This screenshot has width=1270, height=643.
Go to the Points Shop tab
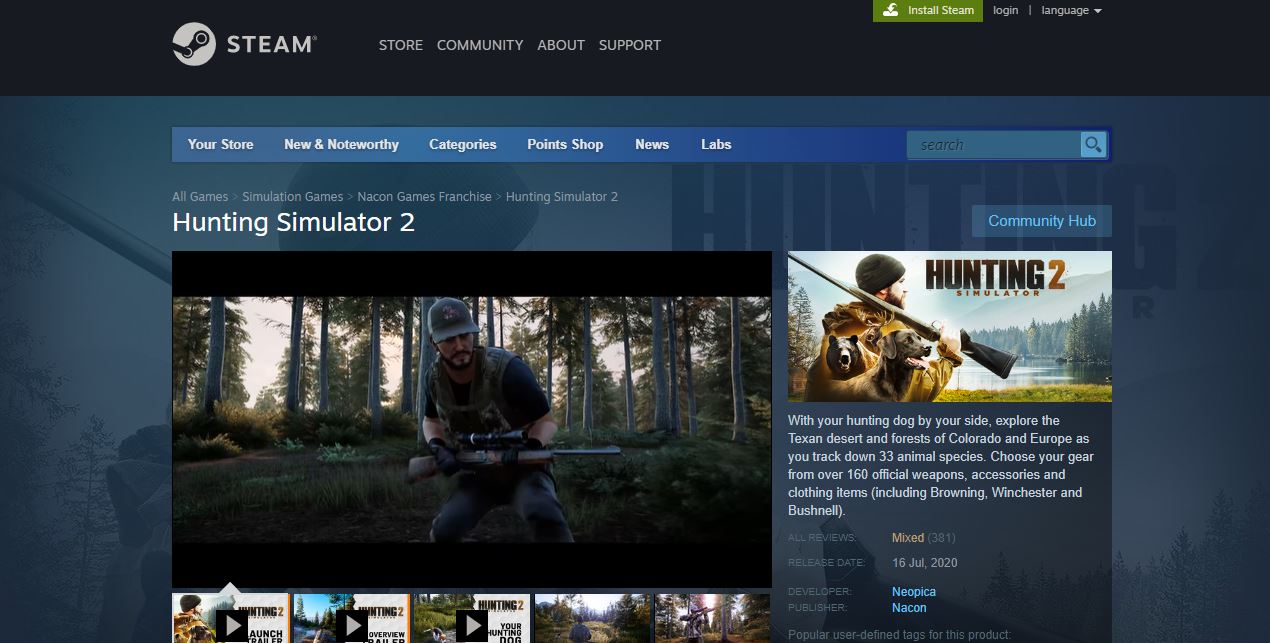coord(565,144)
